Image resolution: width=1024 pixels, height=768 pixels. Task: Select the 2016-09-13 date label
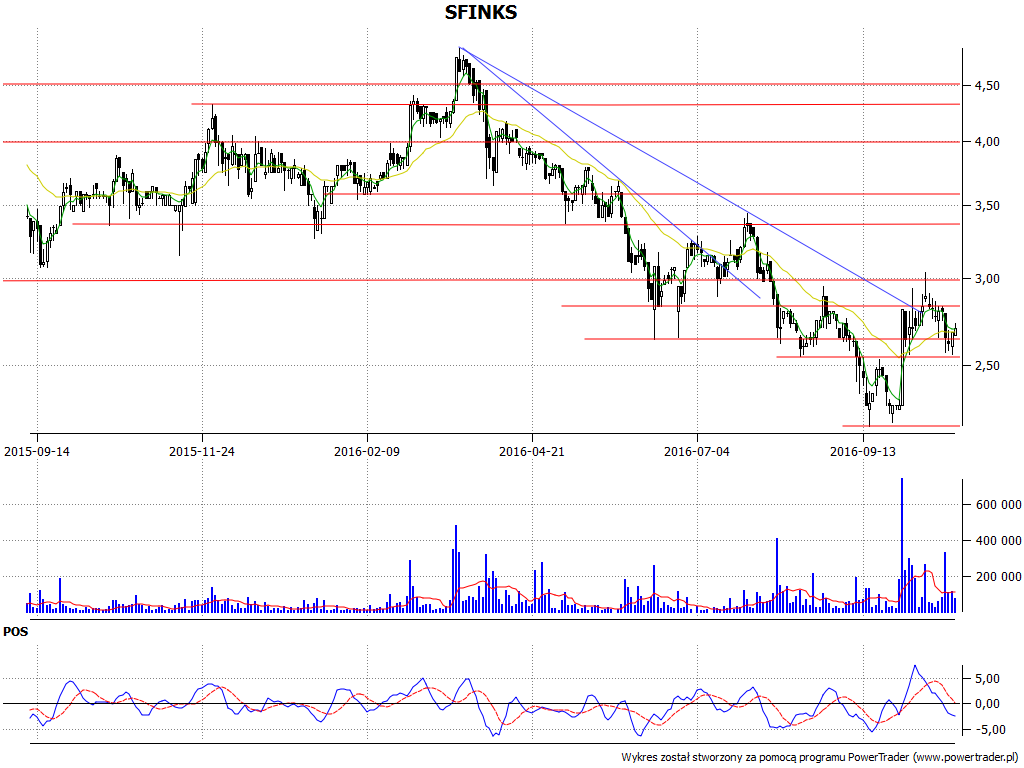click(863, 451)
